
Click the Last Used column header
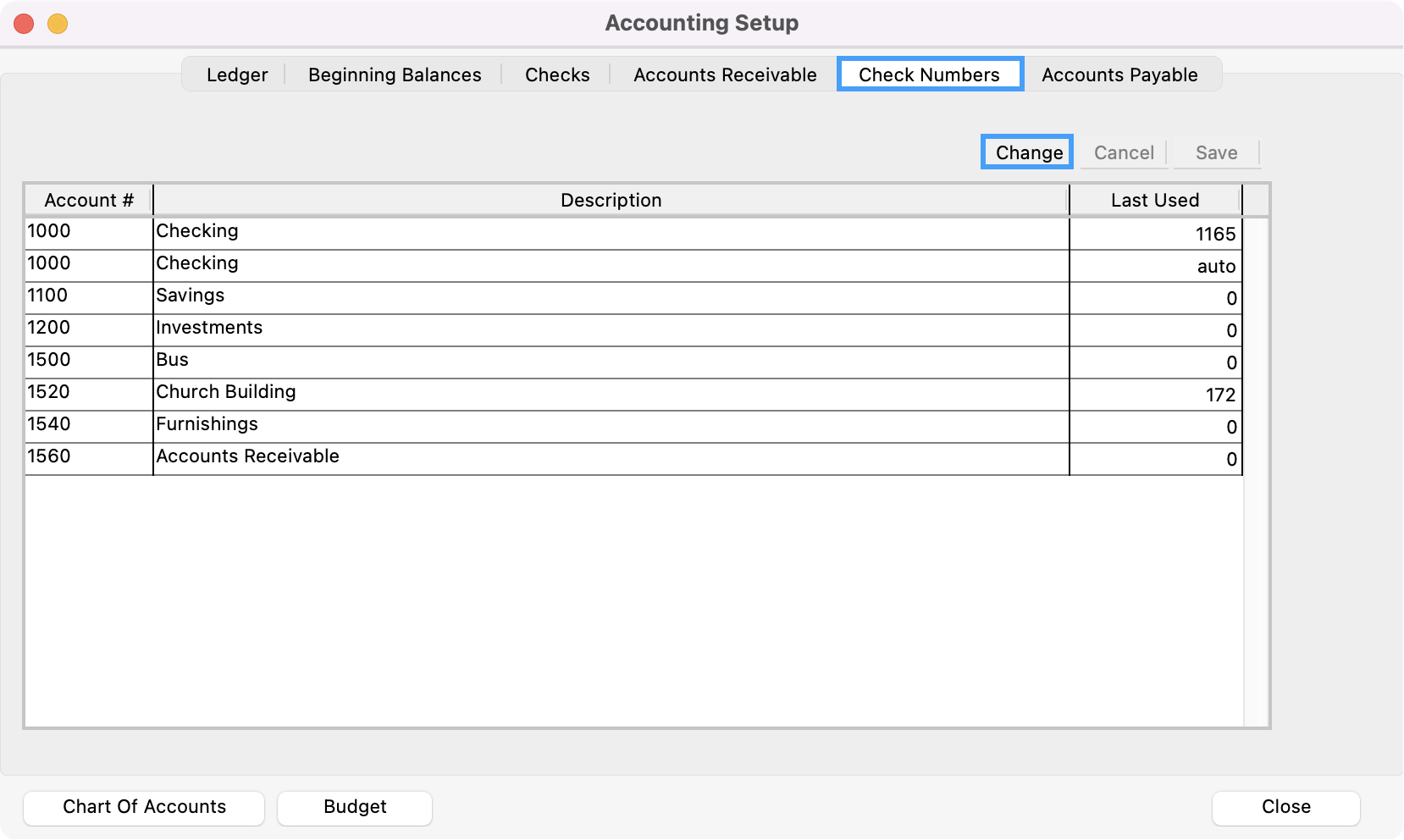click(1154, 201)
